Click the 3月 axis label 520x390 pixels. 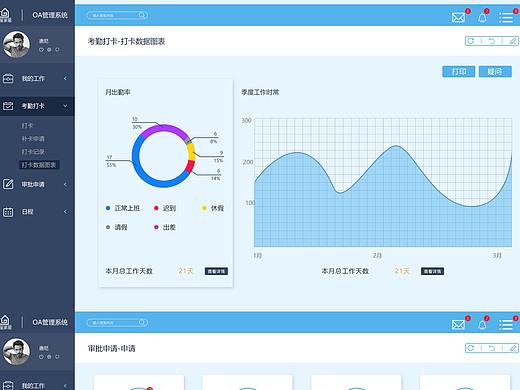(x=497, y=255)
